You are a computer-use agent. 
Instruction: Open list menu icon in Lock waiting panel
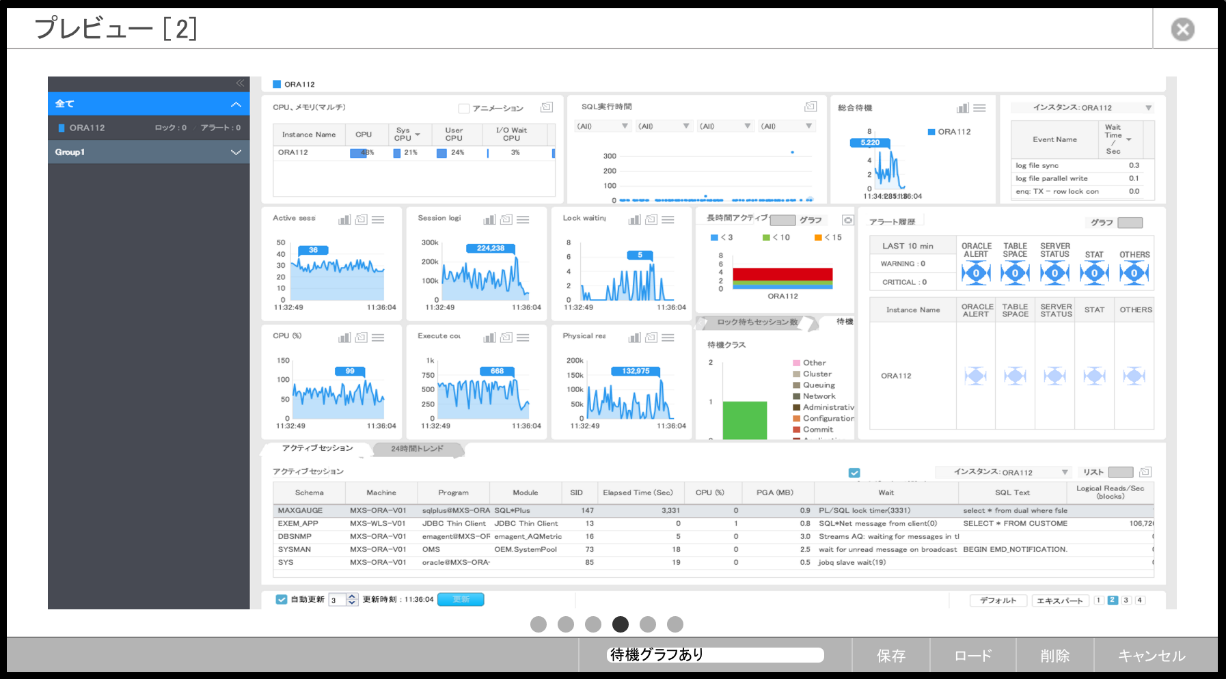(x=668, y=219)
